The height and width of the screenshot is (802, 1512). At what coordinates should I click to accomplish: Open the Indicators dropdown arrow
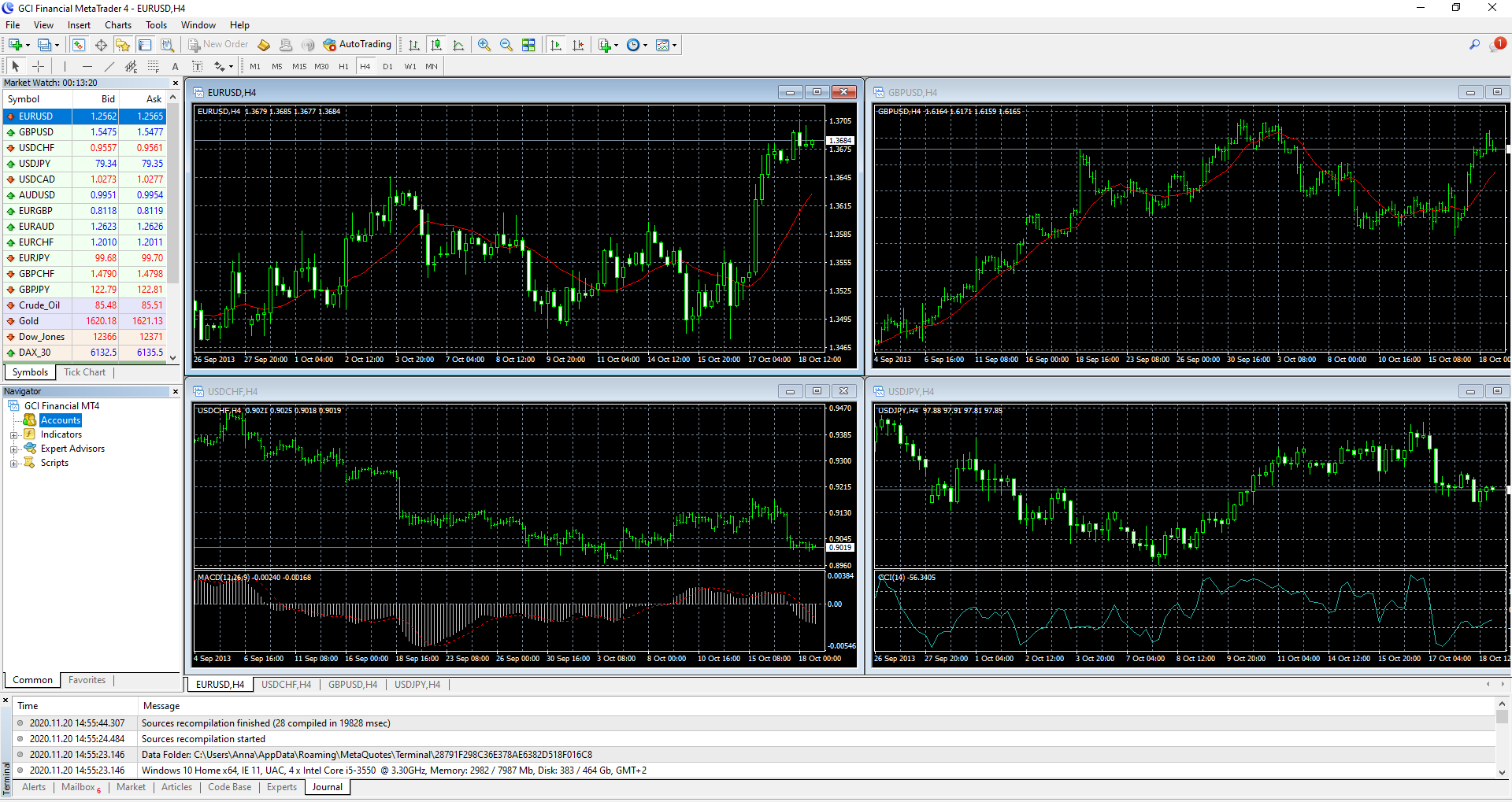pos(616,46)
